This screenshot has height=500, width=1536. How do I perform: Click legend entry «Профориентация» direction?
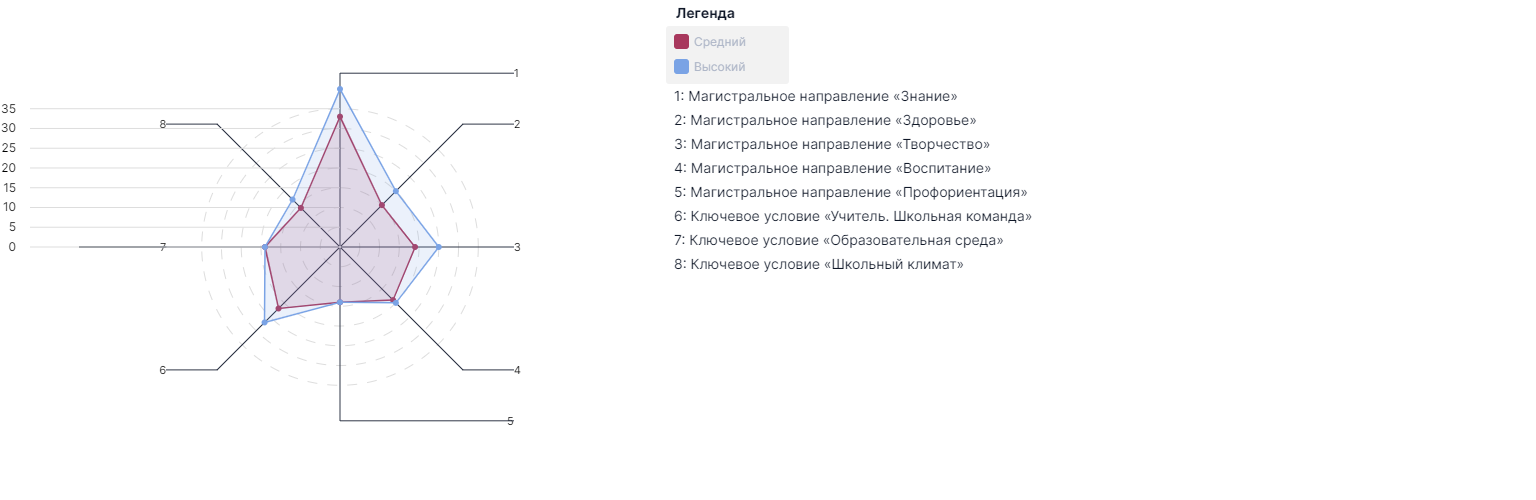click(x=851, y=192)
